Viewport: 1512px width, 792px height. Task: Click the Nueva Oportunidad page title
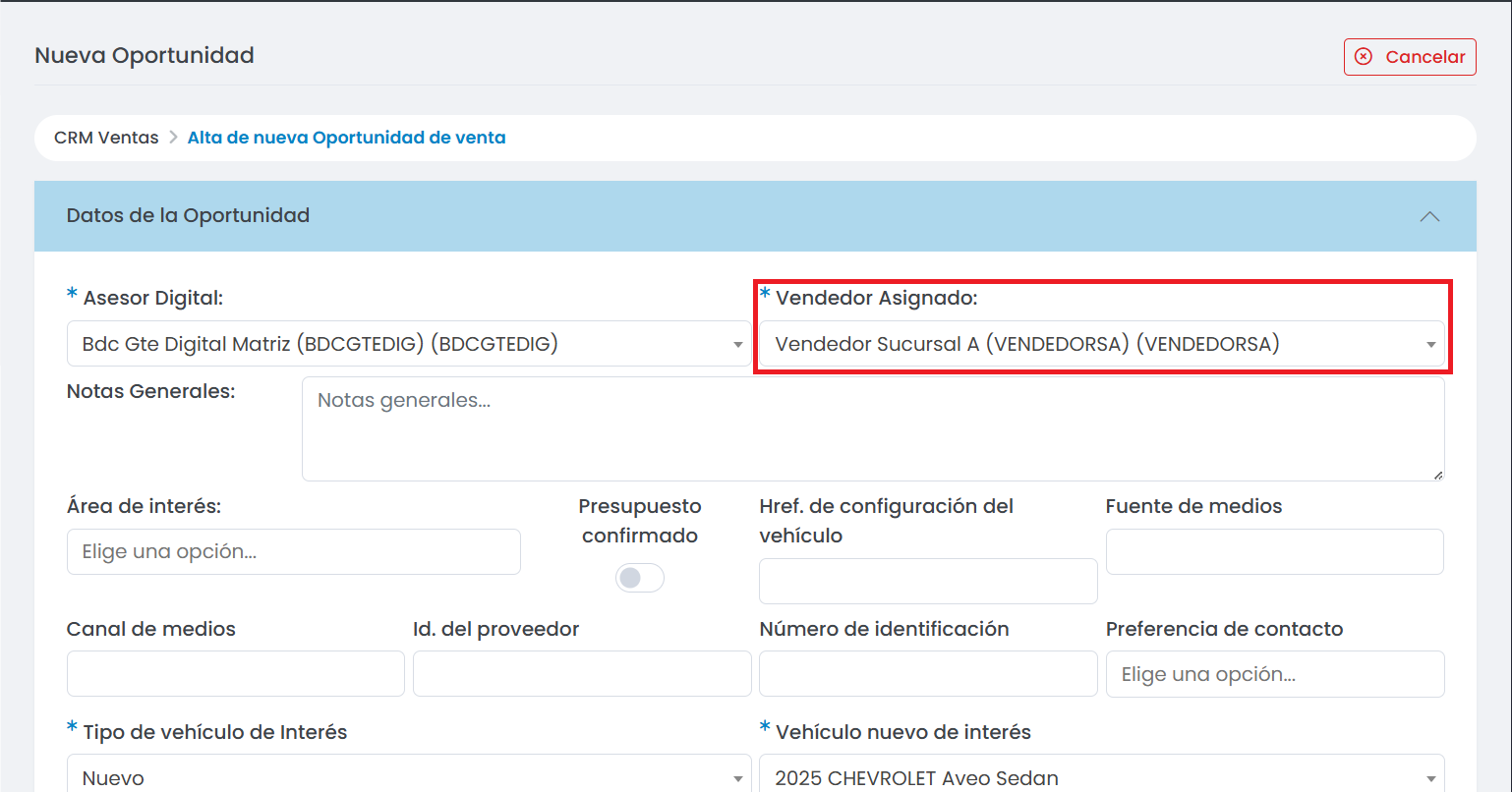(145, 55)
